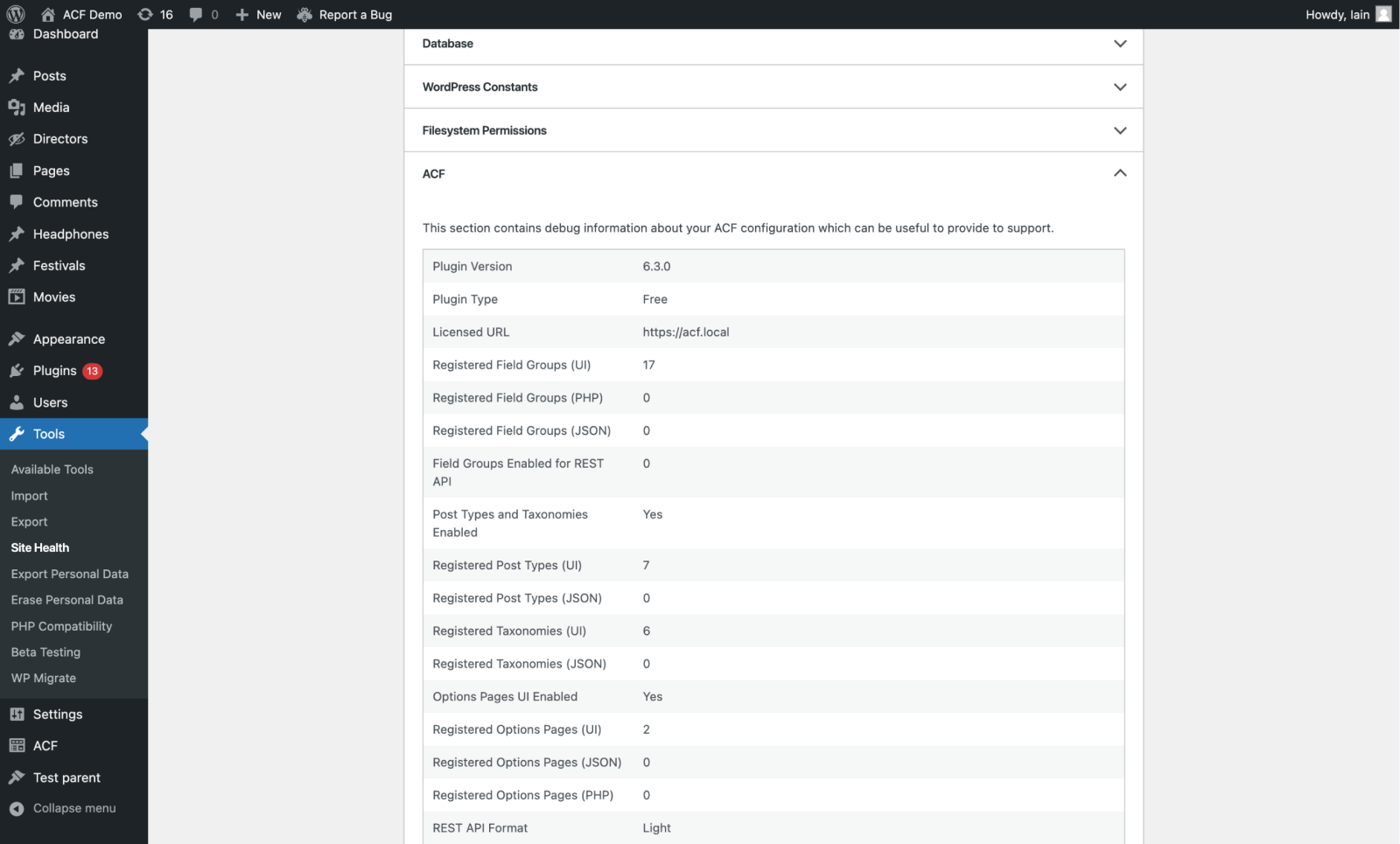Click the Tools wrench icon
1400x844 pixels.
[x=18, y=434]
